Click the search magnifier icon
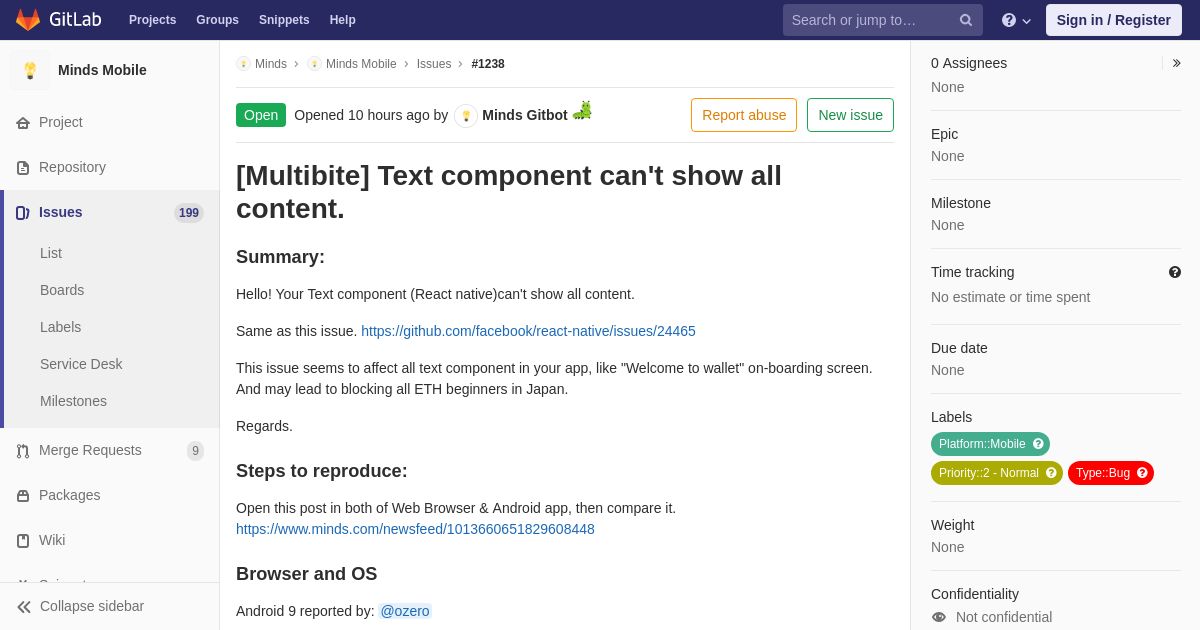 click(966, 20)
